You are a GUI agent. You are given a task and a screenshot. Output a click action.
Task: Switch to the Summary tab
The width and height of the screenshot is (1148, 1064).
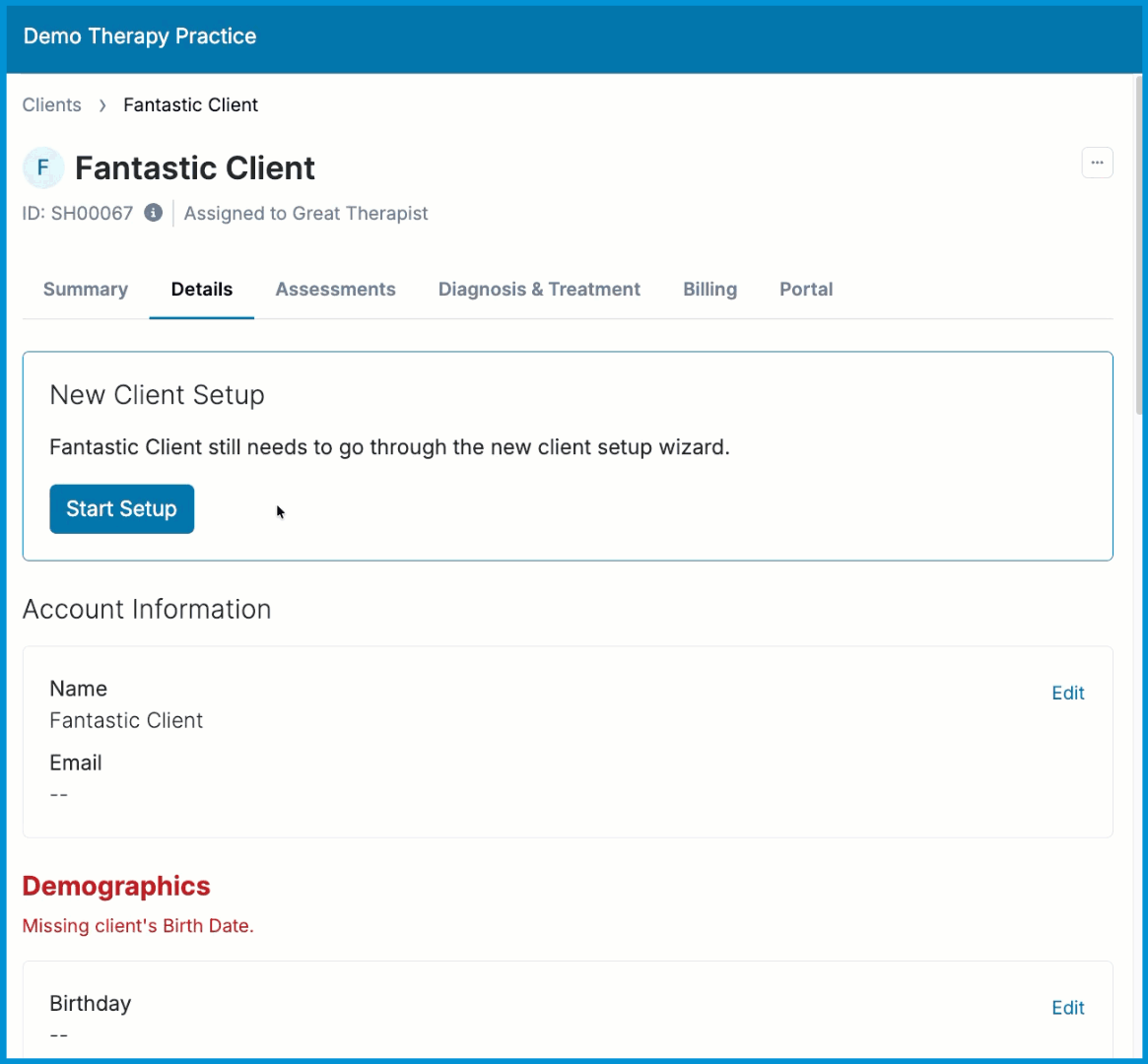coord(86,289)
